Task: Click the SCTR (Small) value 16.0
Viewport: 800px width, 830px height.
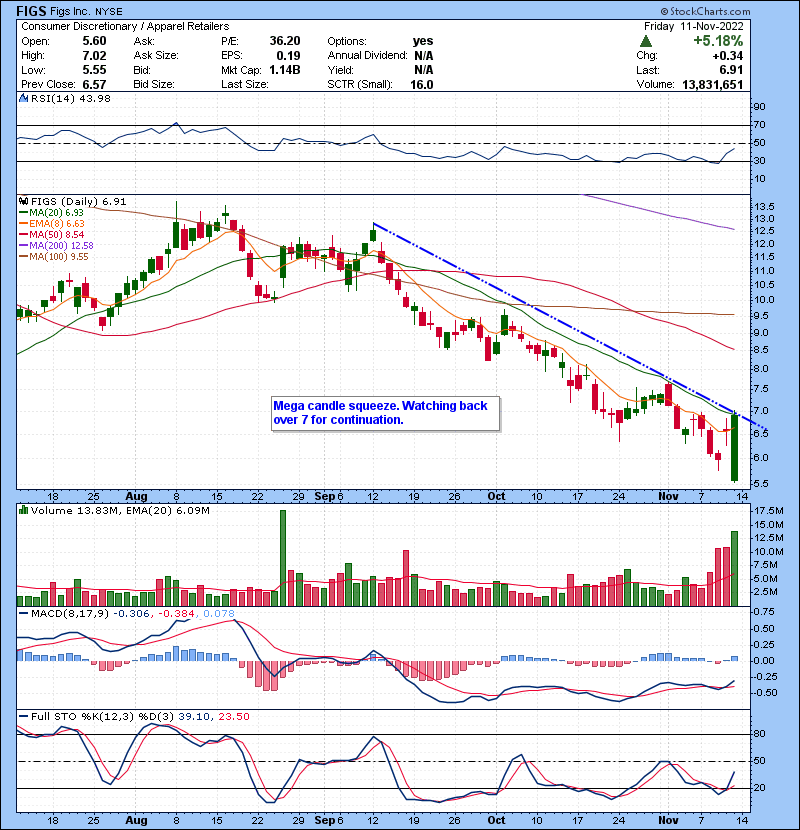Action: pos(421,85)
